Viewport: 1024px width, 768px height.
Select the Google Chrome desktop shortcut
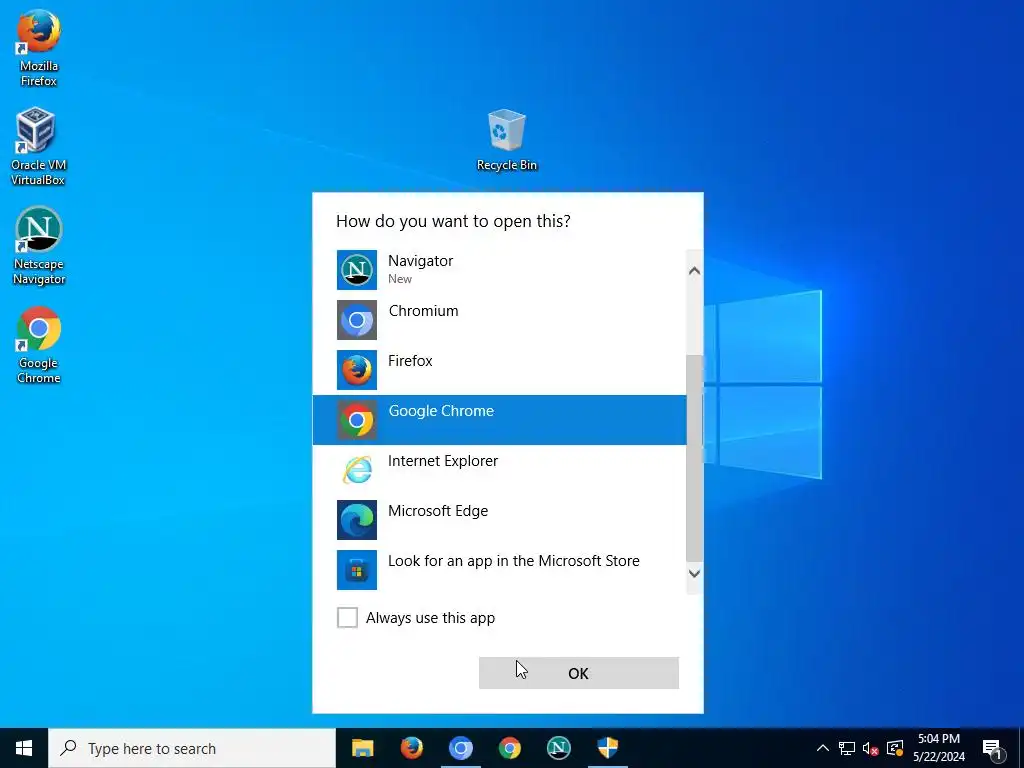click(39, 345)
